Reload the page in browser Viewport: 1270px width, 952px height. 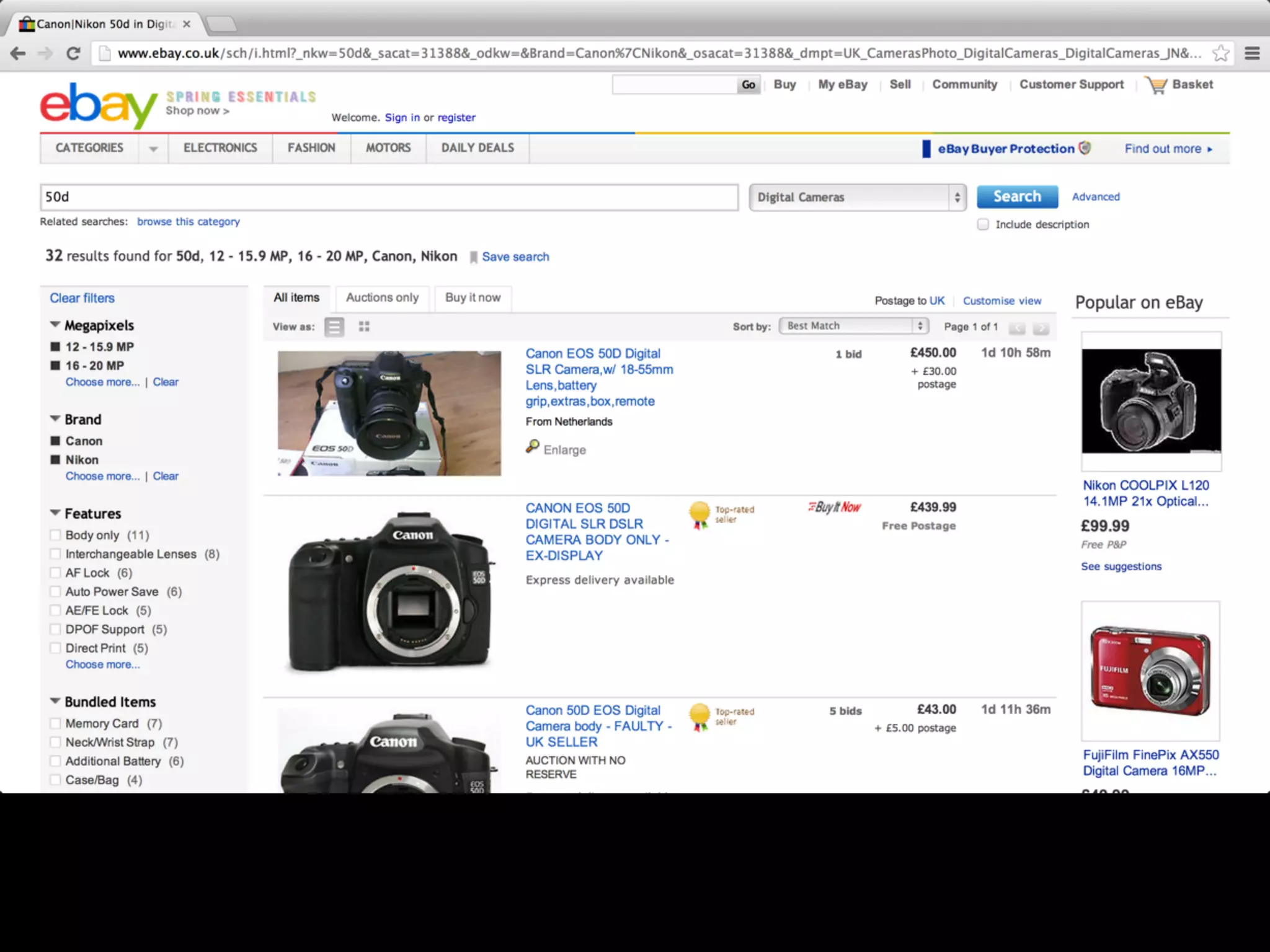(73, 53)
